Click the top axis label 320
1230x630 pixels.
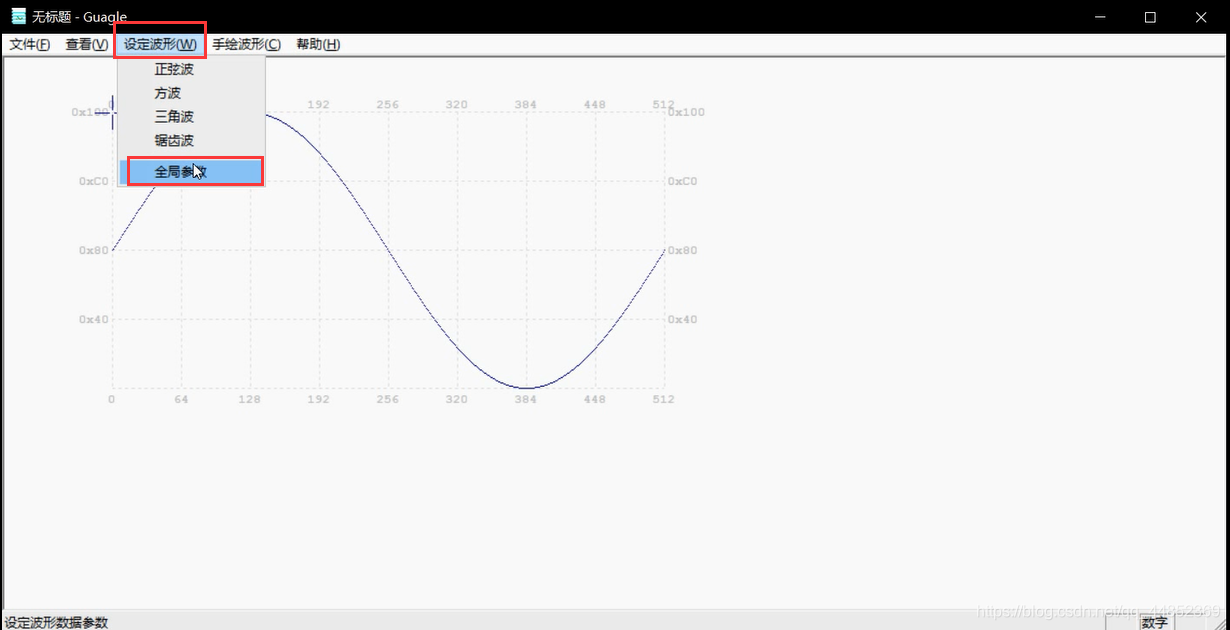(x=457, y=104)
